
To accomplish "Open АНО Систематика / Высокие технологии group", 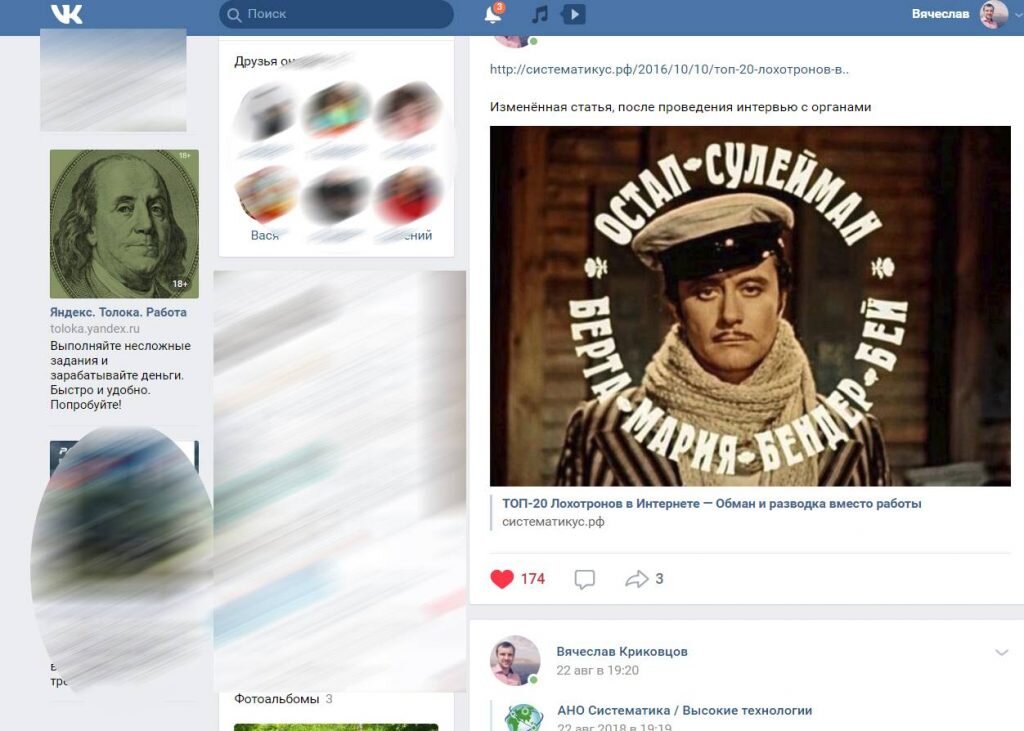I will [684, 710].
